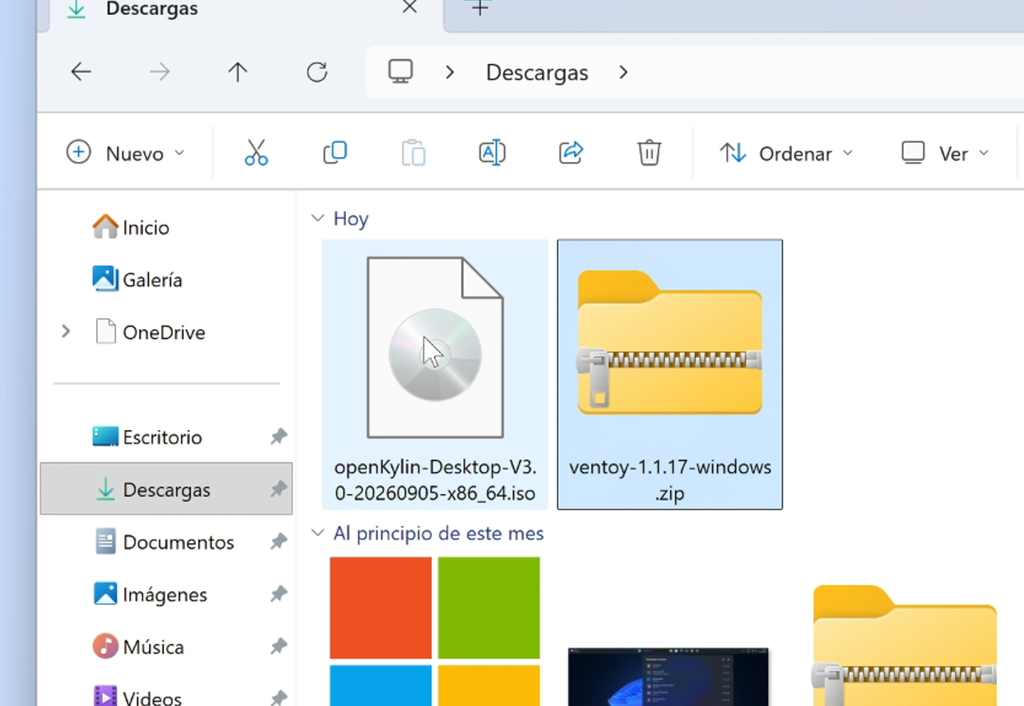Close the Descargas tab
Screen dimensions: 1024x706
click(409, 7)
